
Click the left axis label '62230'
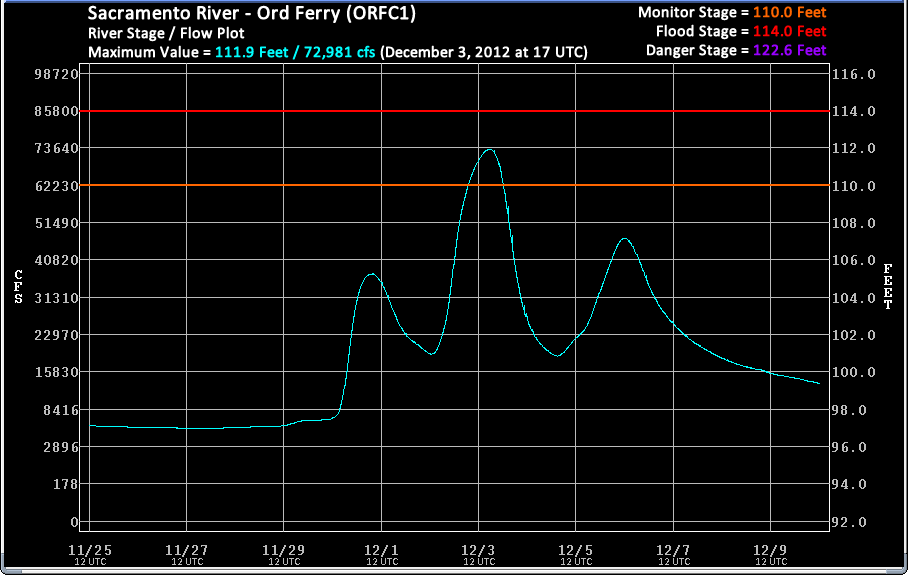tap(56, 186)
